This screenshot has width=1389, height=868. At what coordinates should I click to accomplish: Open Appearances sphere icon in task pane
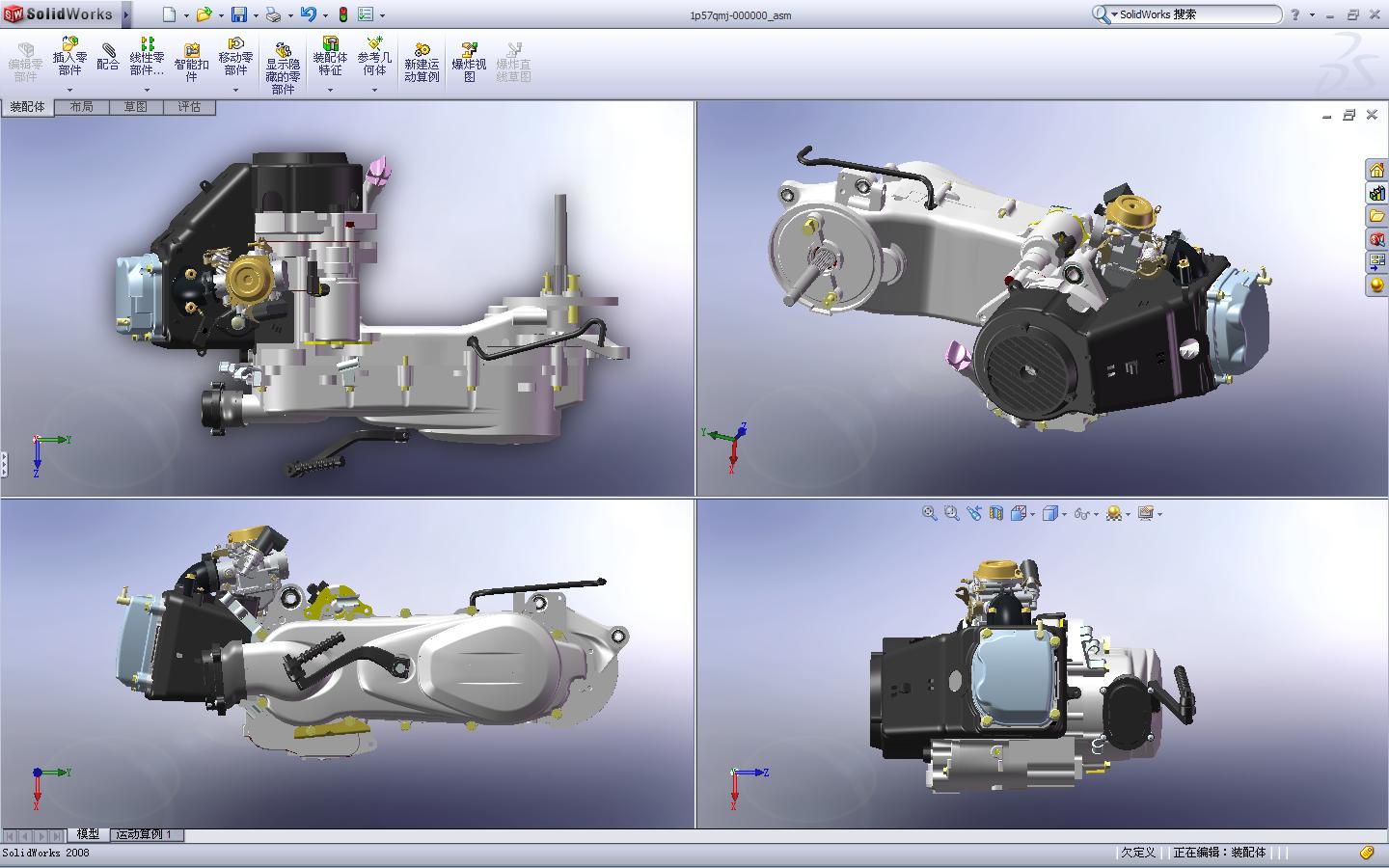tap(1376, 285)
